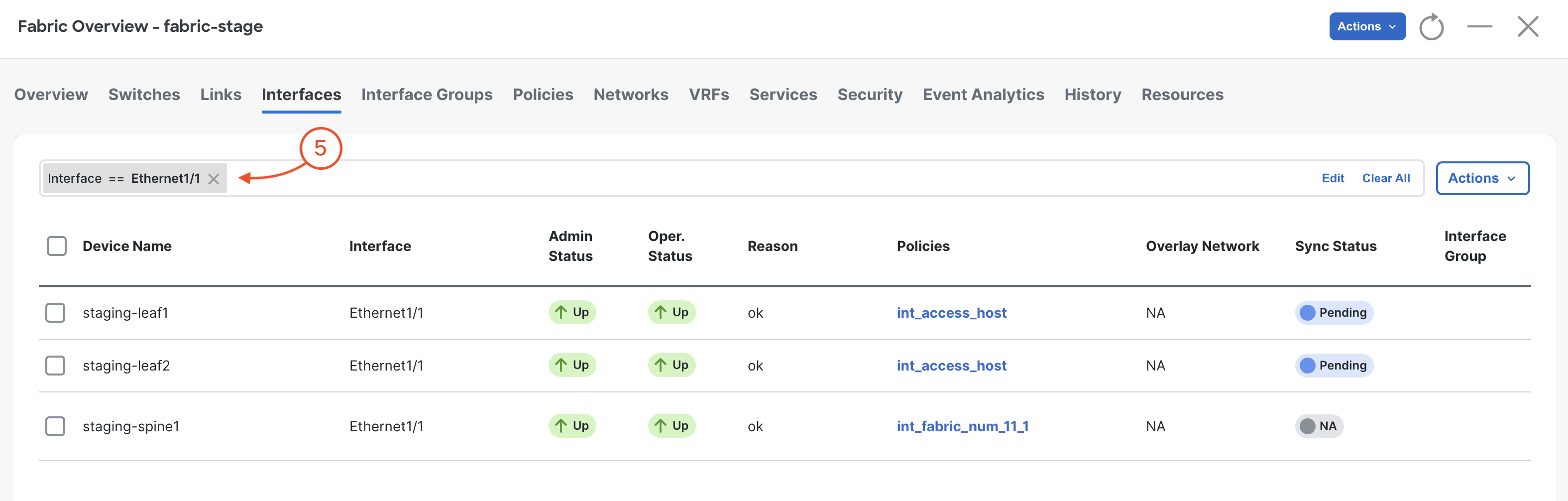
Task: Switch to the VRFs tab
Action: pyautogui.click(x=708, y=94)
